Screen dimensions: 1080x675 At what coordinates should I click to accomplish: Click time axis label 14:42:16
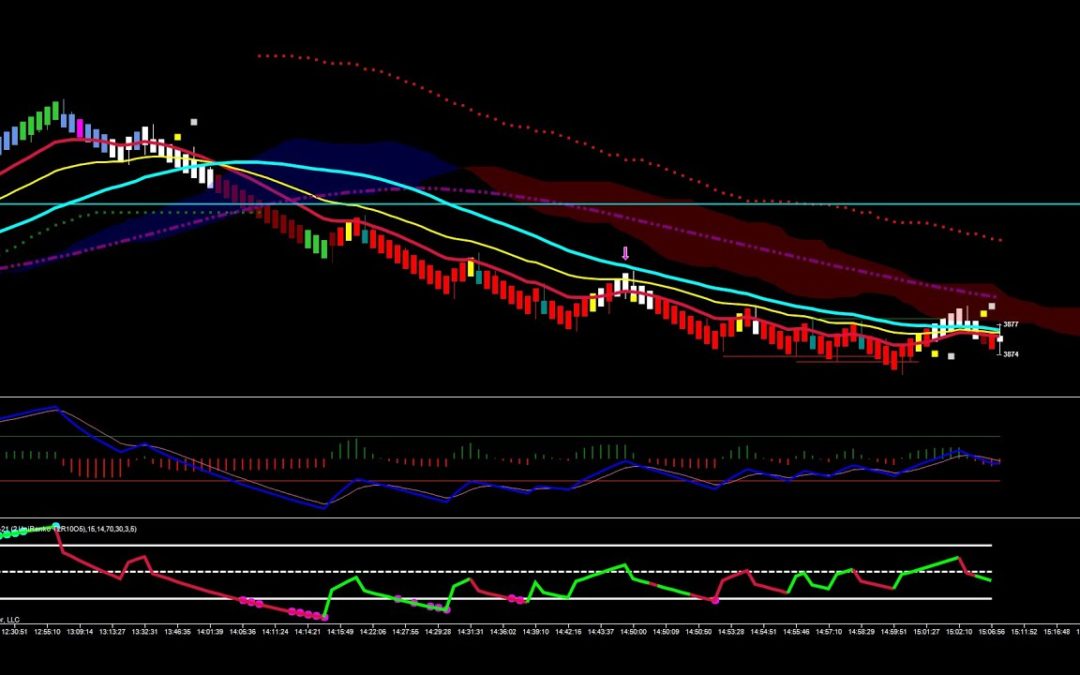pos(568,631)
